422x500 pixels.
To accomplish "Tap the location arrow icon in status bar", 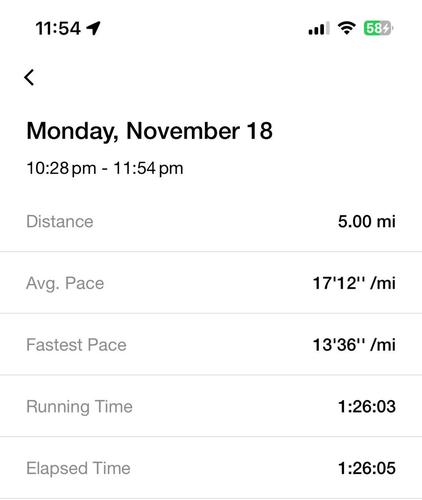I will tap(94, 28).
